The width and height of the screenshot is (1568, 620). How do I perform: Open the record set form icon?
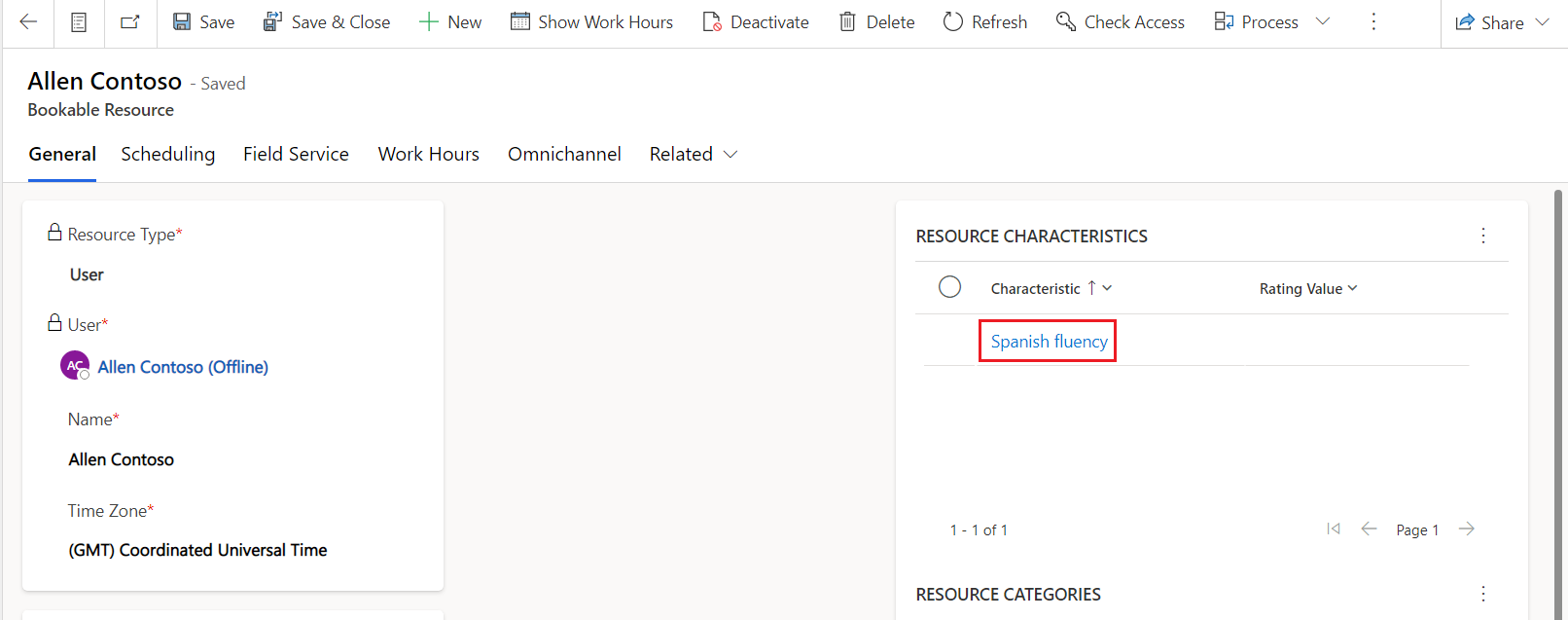point(79,21)
